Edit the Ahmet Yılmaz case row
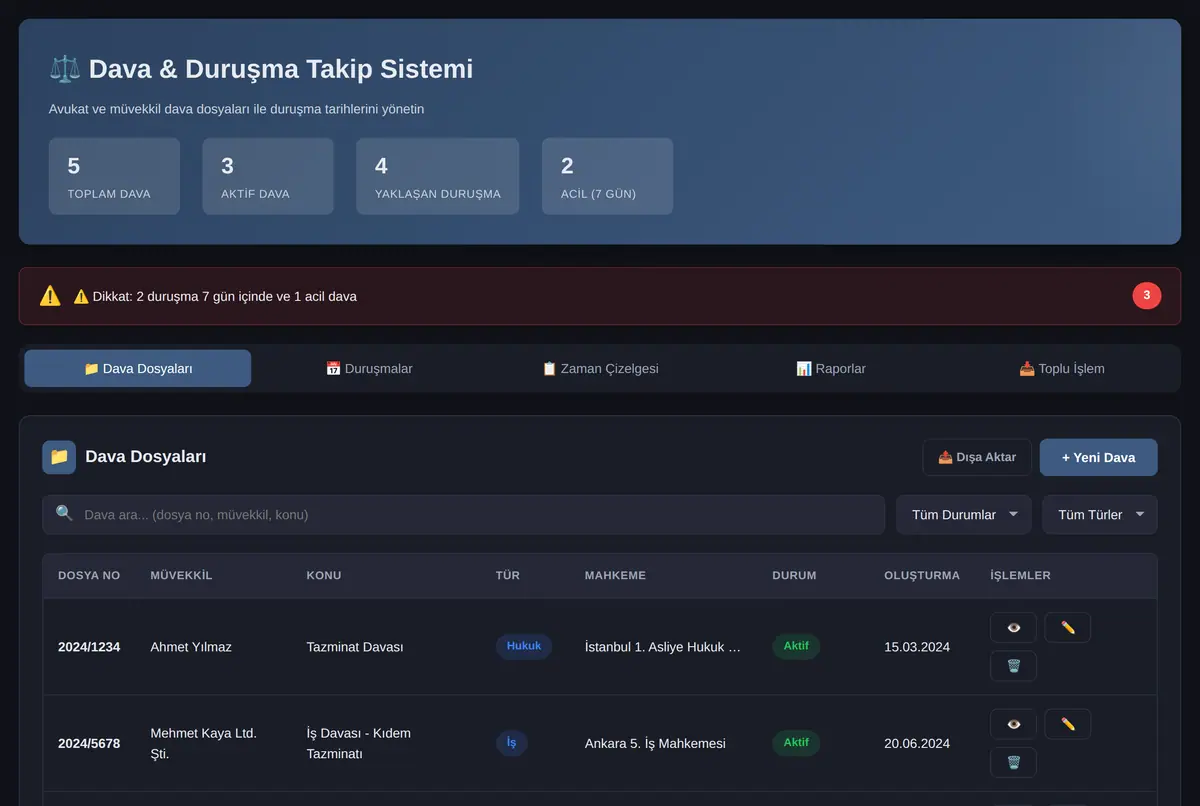 pos(1067,628)
